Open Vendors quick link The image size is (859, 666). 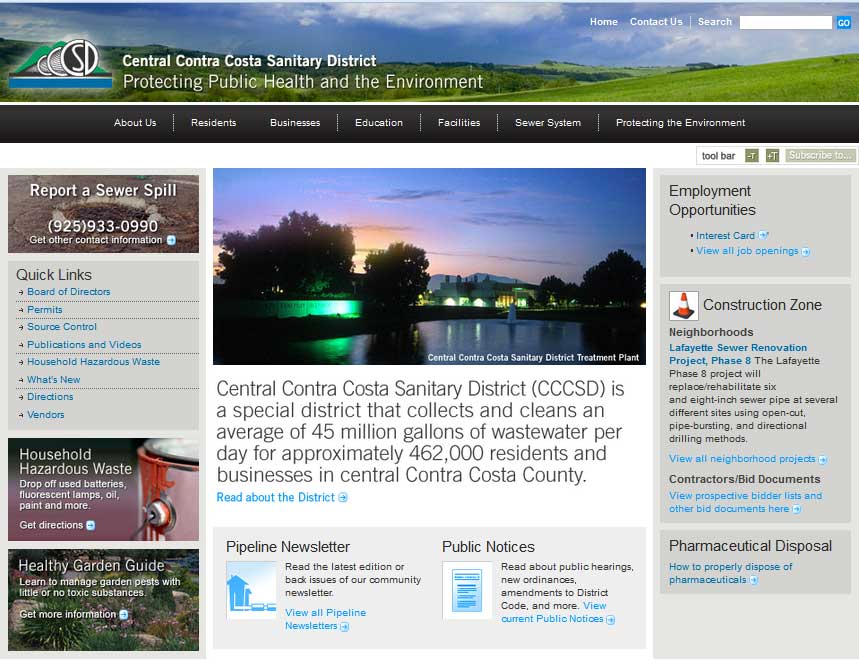pos(46,415)
